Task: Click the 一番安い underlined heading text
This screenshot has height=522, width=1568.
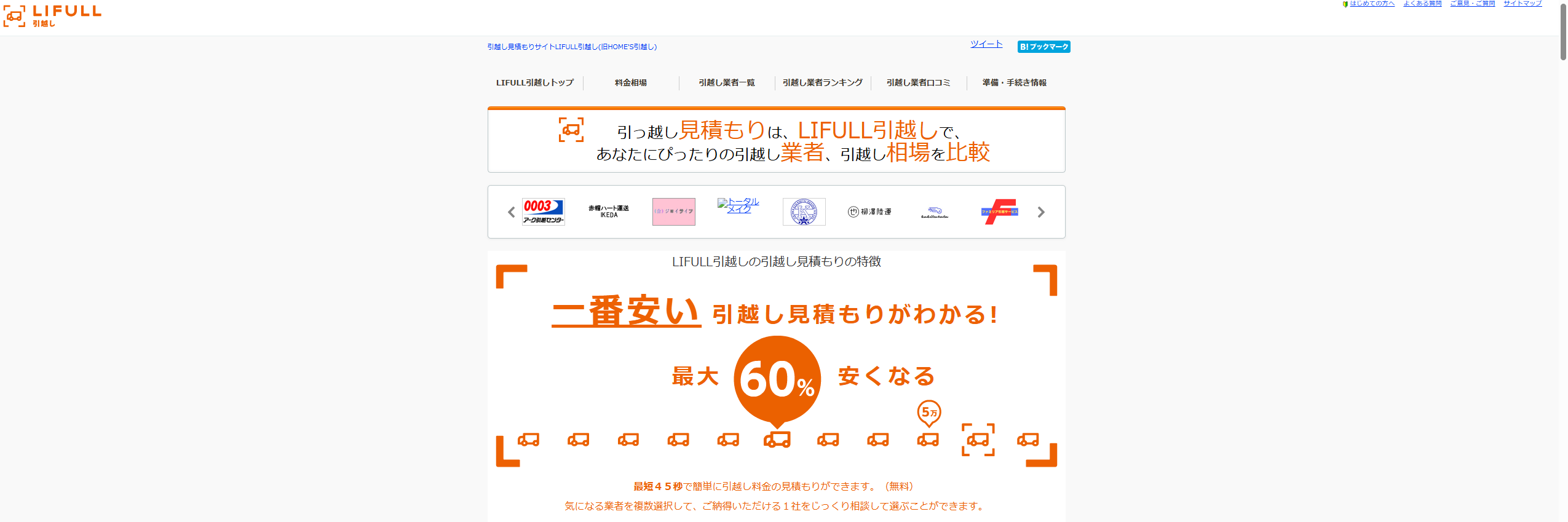Action: point(626,311)
